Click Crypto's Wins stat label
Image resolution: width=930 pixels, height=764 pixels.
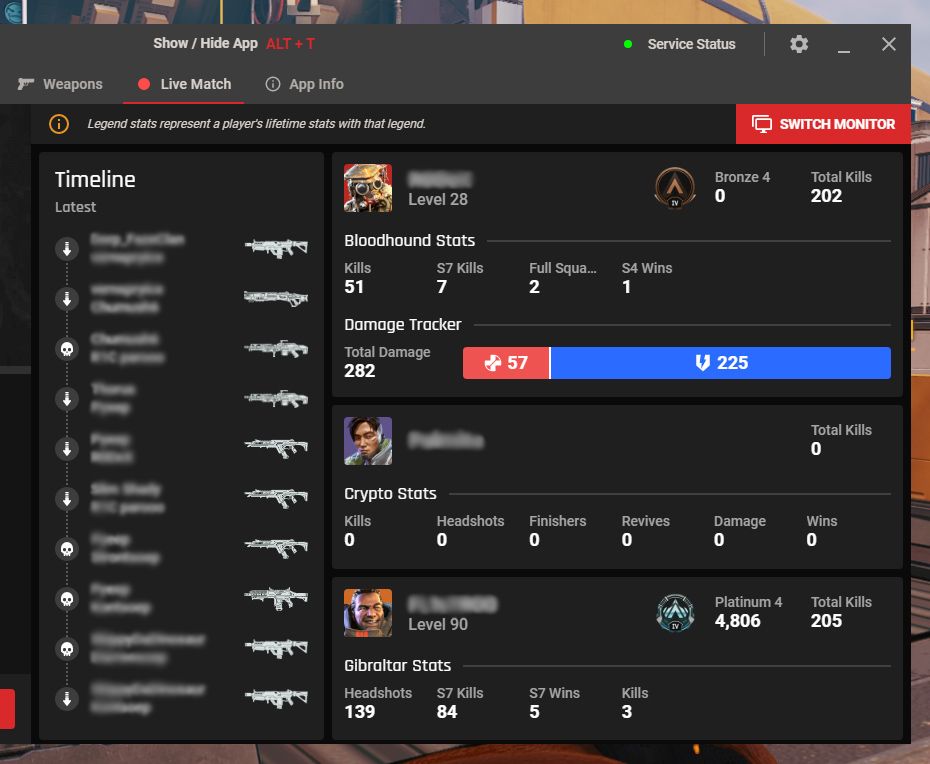(822, 521)
